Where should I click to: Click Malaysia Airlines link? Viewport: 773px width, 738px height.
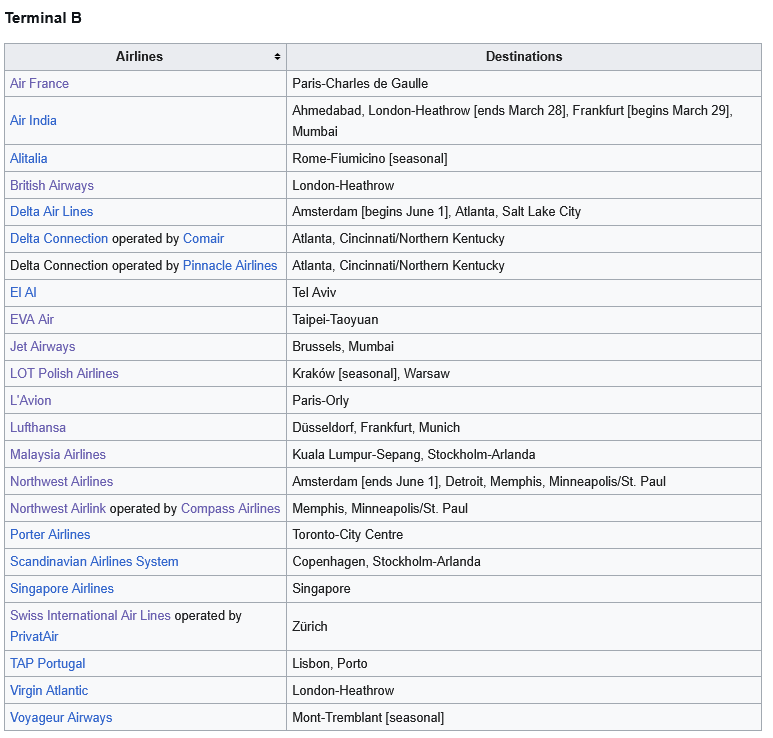pos(58,455)
